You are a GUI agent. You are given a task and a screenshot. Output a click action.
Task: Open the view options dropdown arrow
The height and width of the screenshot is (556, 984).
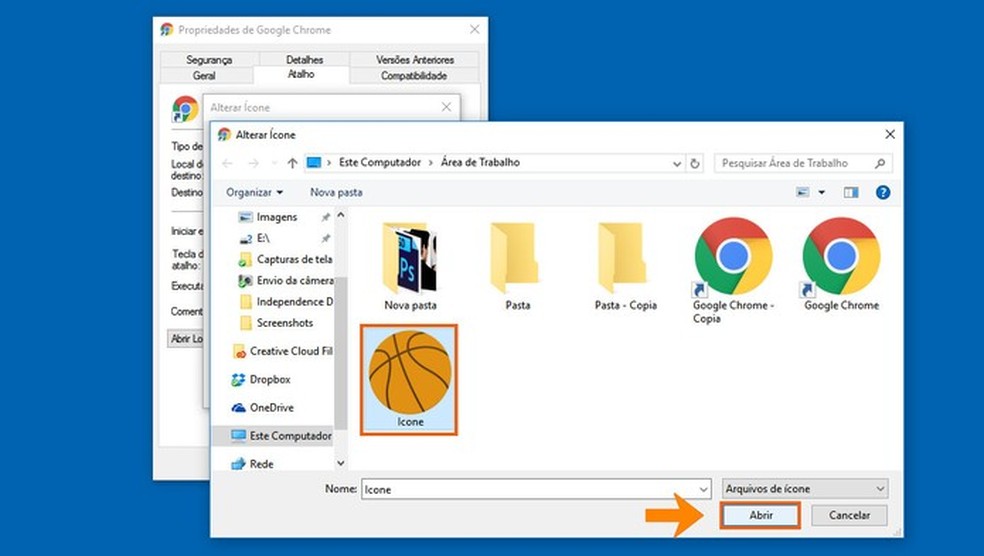coord(821,192)
